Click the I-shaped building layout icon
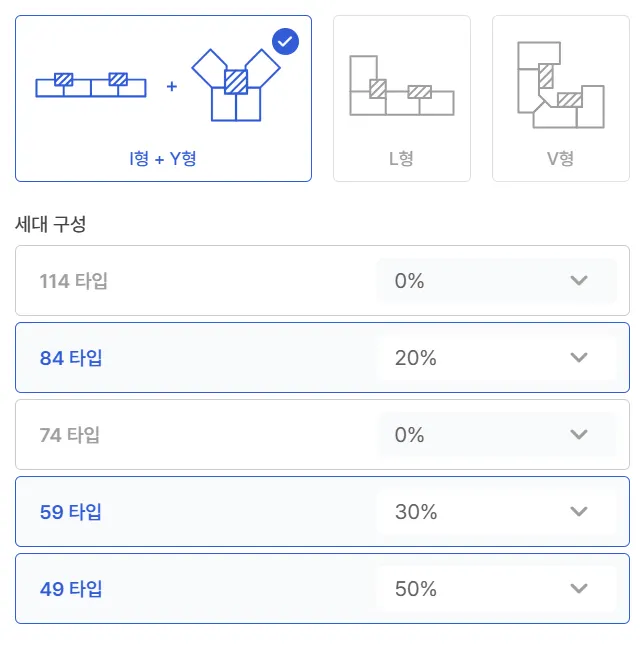Screen dimensions: 642x650 point(91,86)
